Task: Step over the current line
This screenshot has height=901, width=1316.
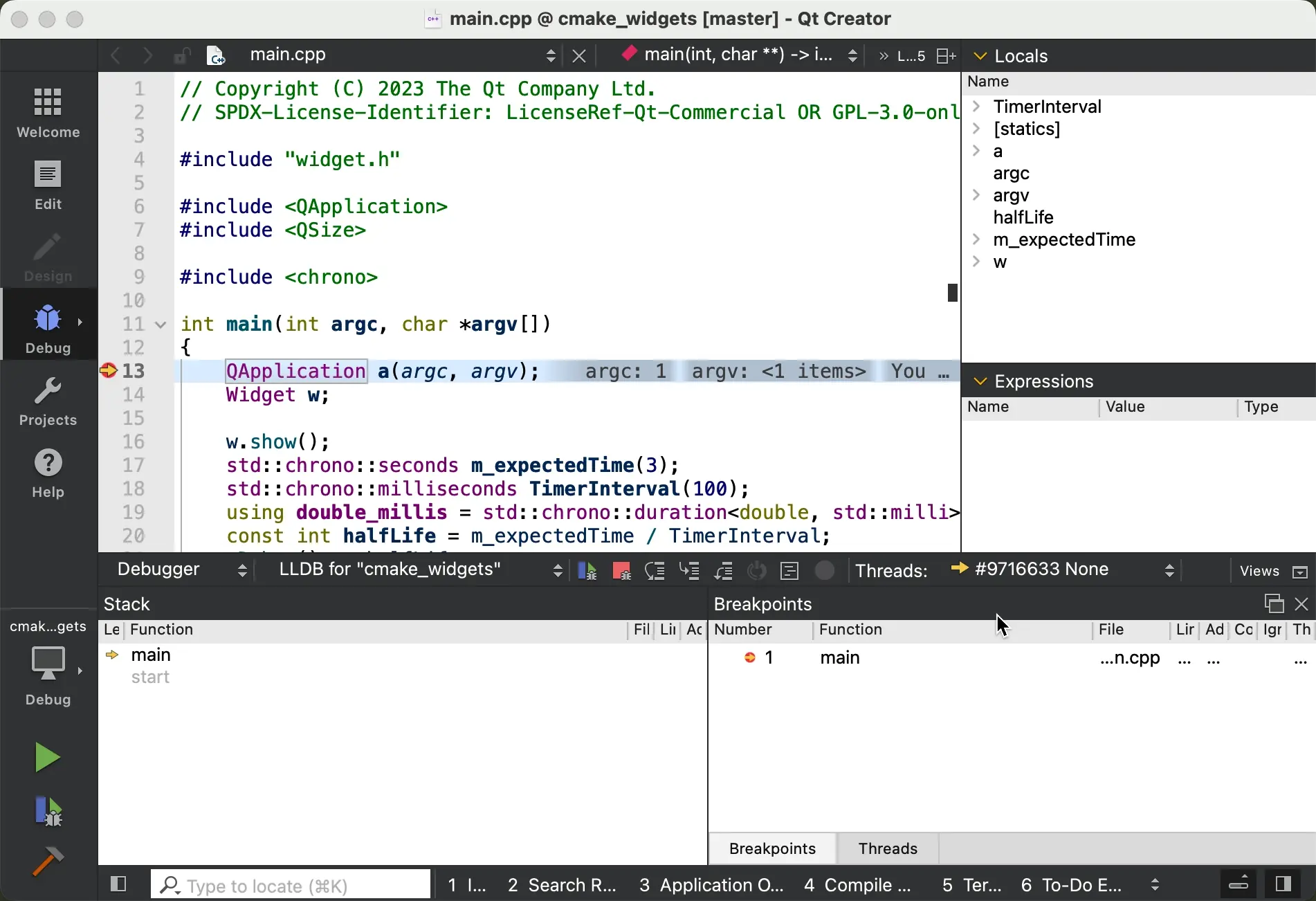Action: tap(655, 570)
